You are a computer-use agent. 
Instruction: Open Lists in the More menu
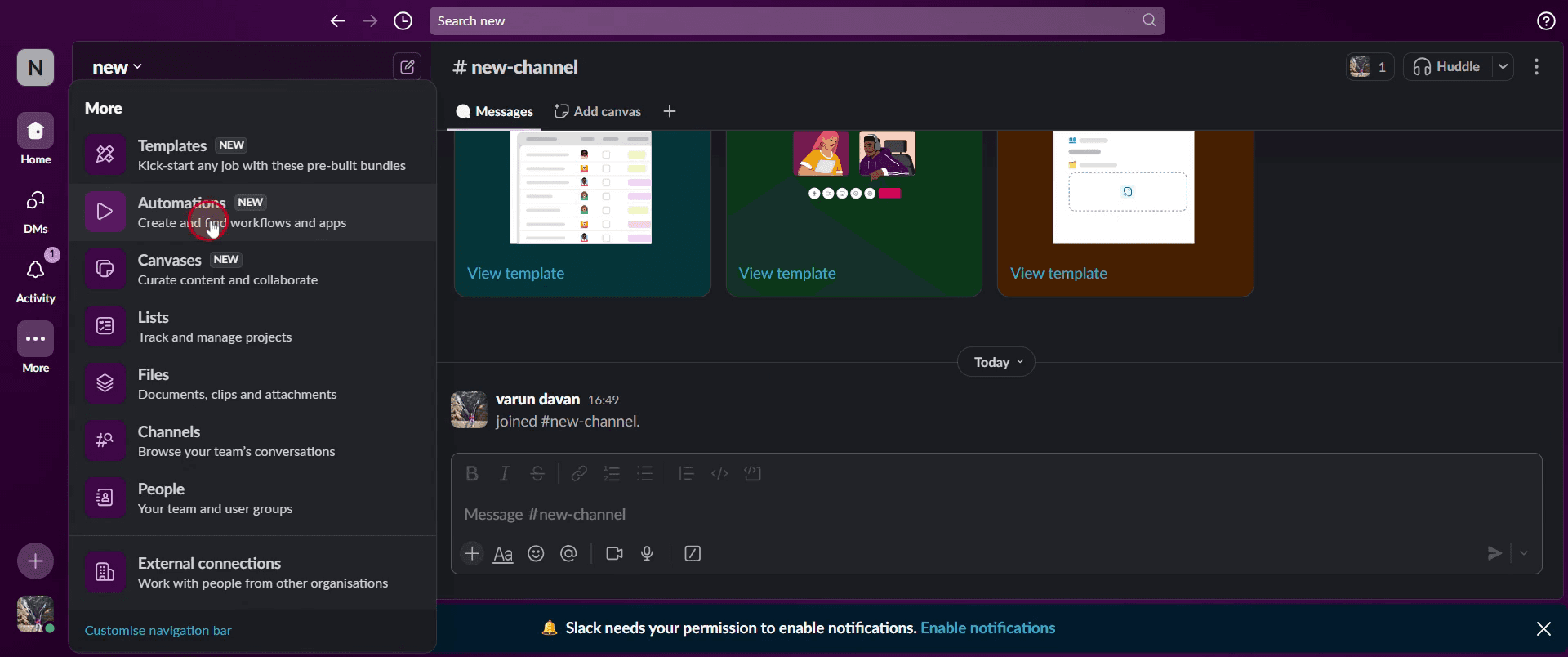point(252,327)
